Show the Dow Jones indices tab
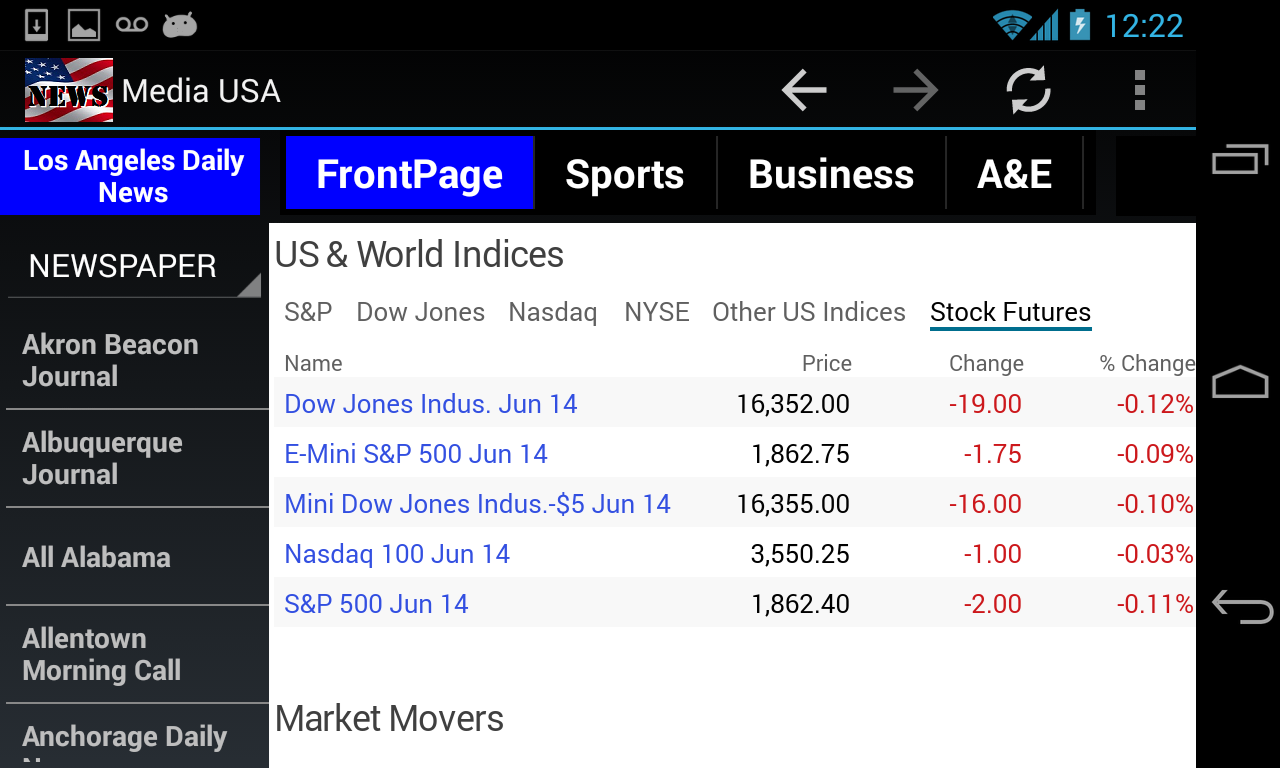The image size is (1280, 768). pos(420,313)
